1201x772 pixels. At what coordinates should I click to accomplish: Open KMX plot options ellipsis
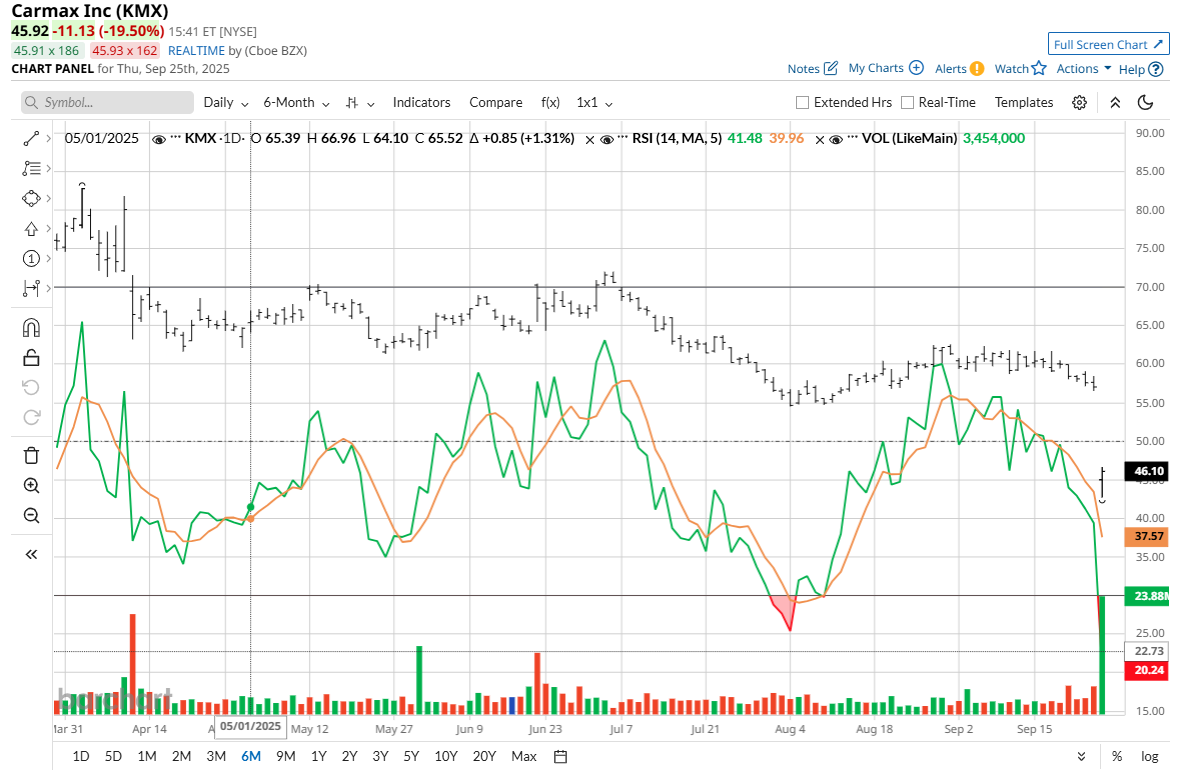(x=176, y=139)
